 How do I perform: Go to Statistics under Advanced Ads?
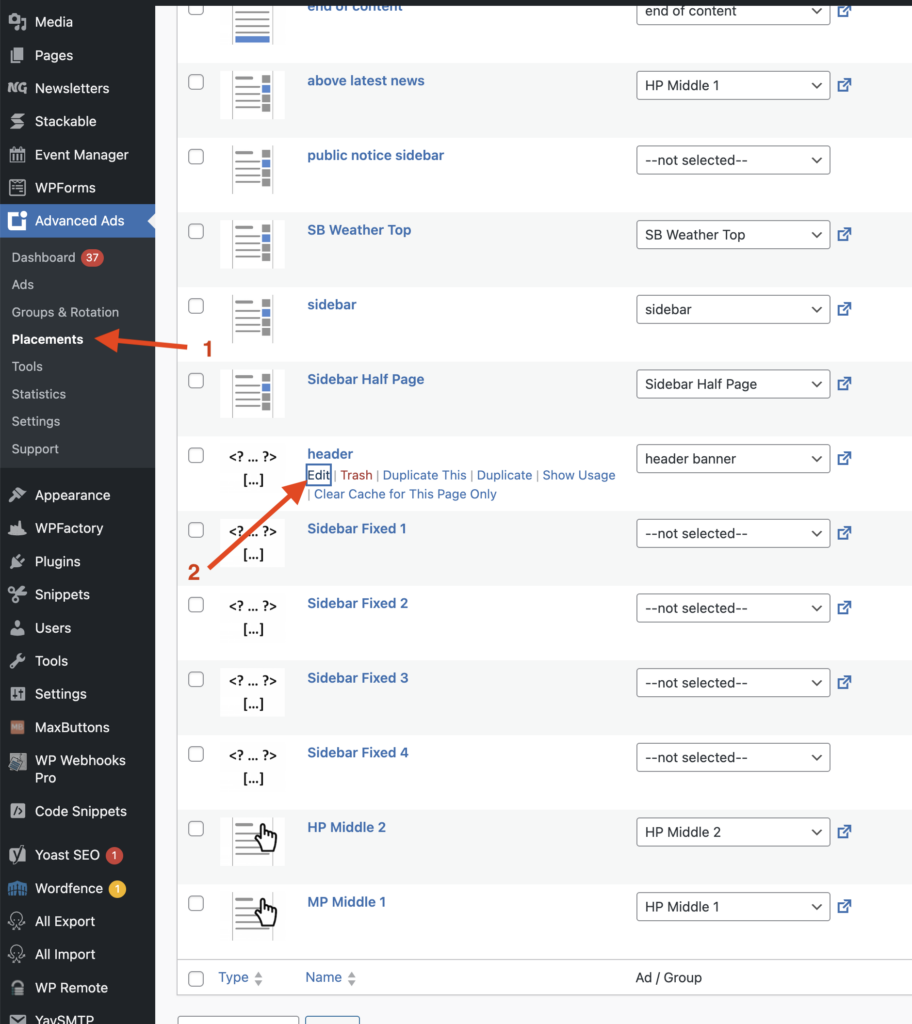39,394
